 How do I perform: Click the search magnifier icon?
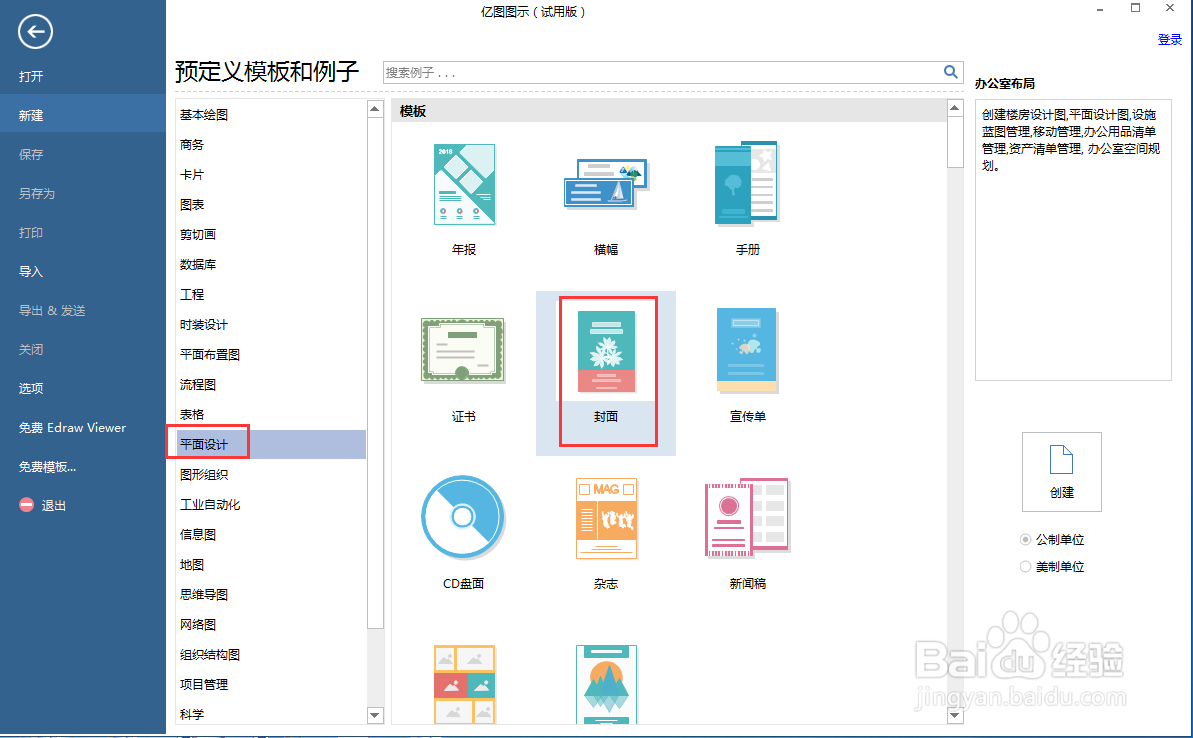click(x=950, y=72)
